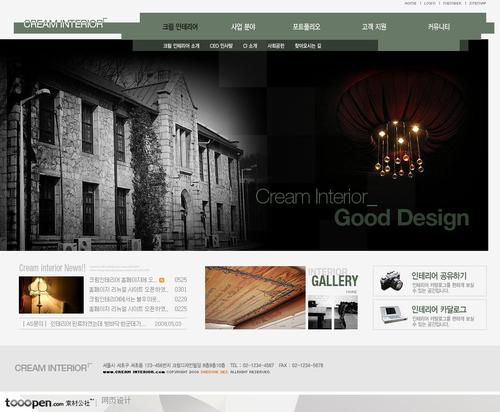
Task: Click the laptop icon for 인테리어 카달로그
Action: click(393, 314)
